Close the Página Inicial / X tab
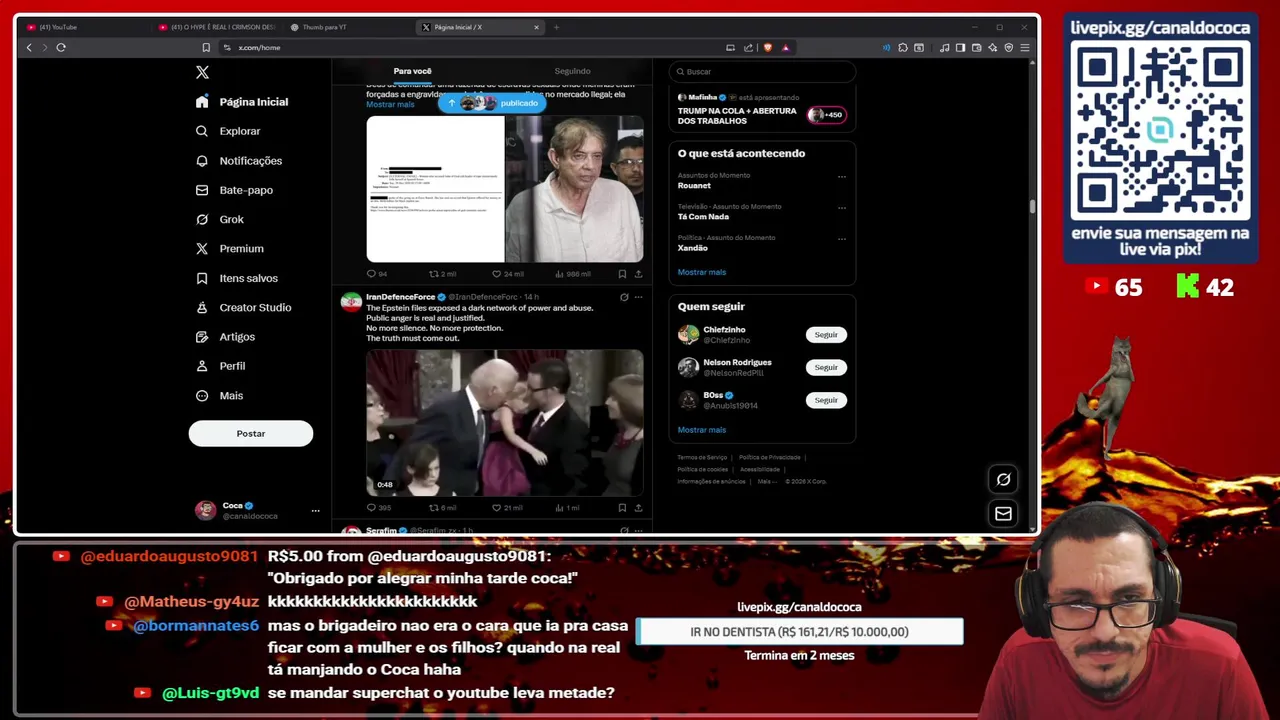 click(x=536, y=27)
